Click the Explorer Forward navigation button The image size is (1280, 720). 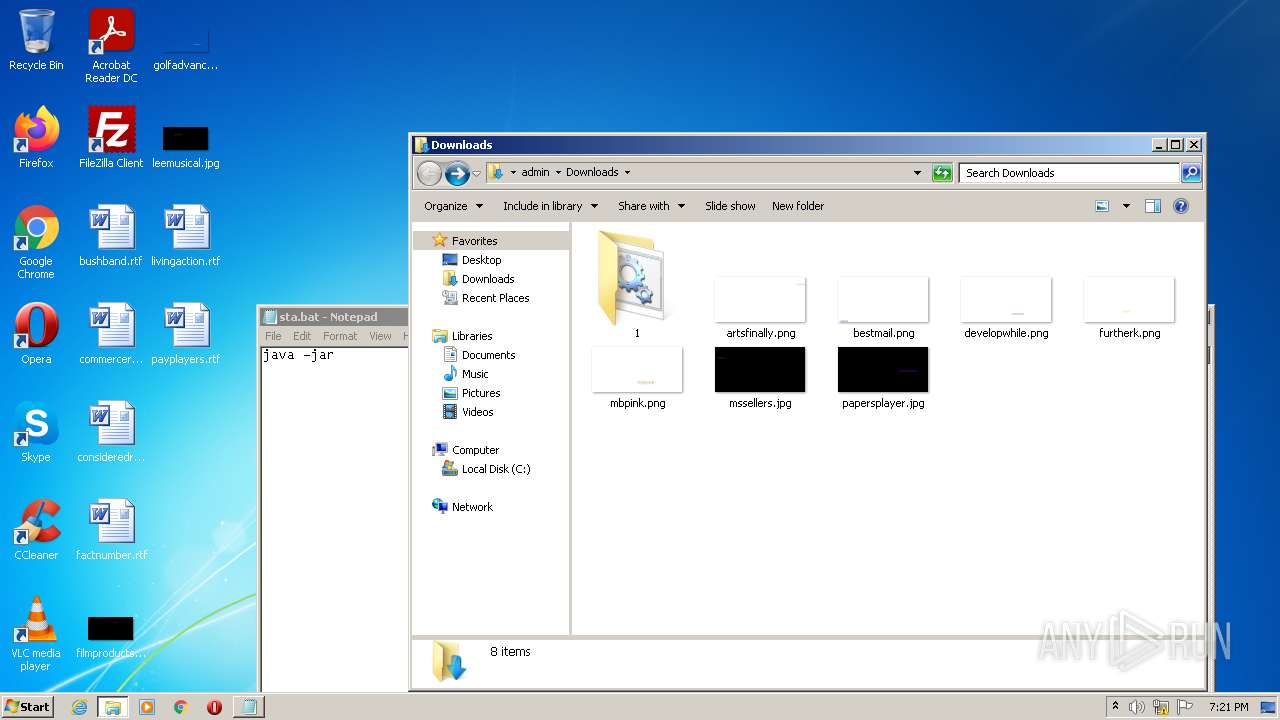point(457,173)
